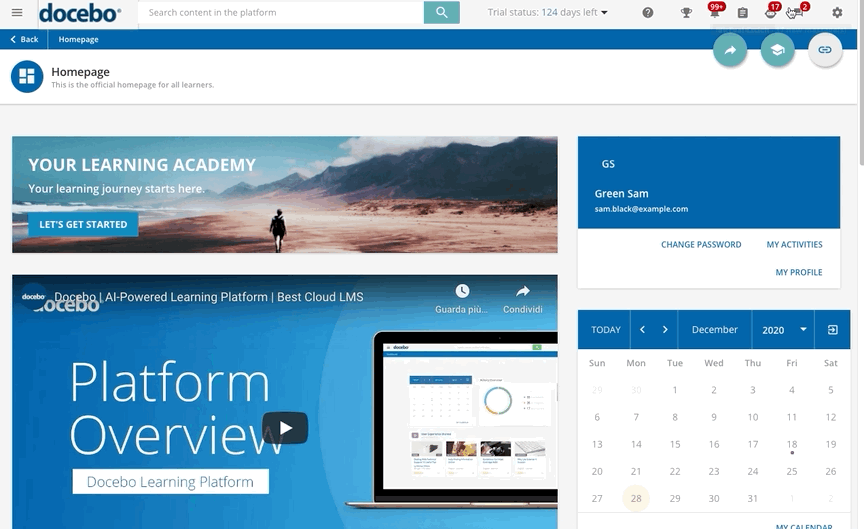Open the help question mark icon

coord(648,13)
